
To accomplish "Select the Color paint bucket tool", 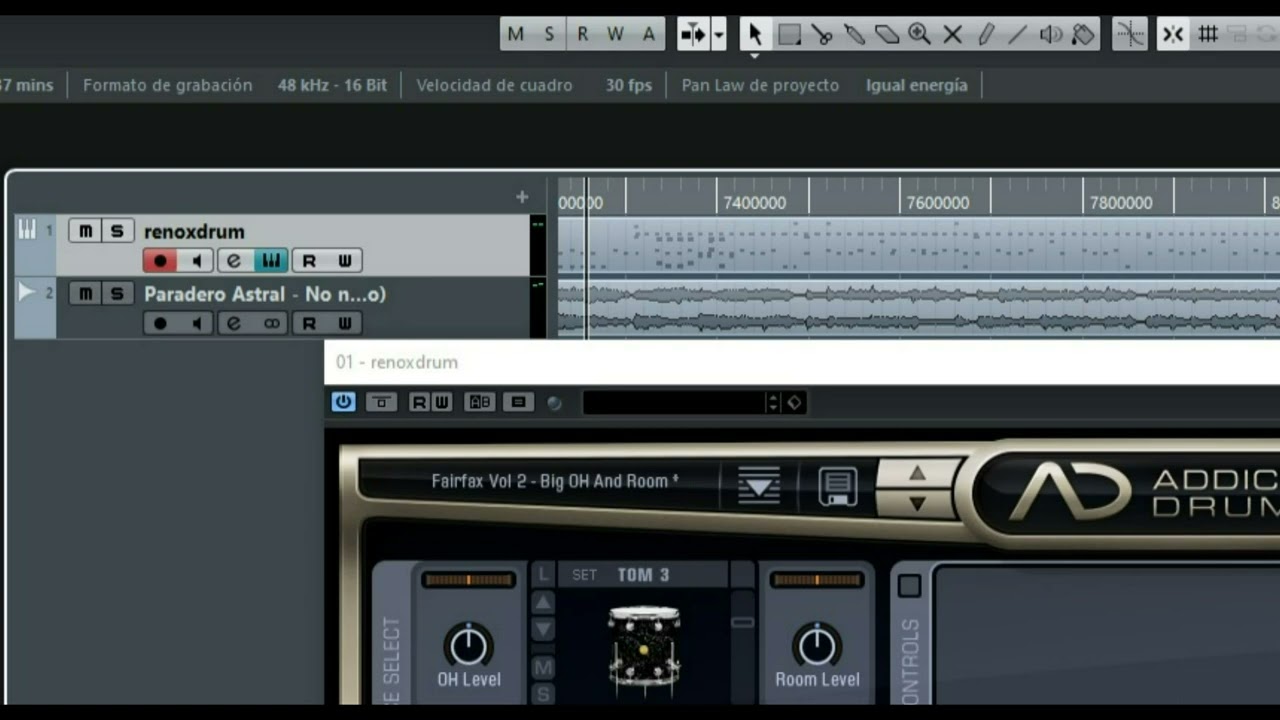I will [x=1083, y=34].
